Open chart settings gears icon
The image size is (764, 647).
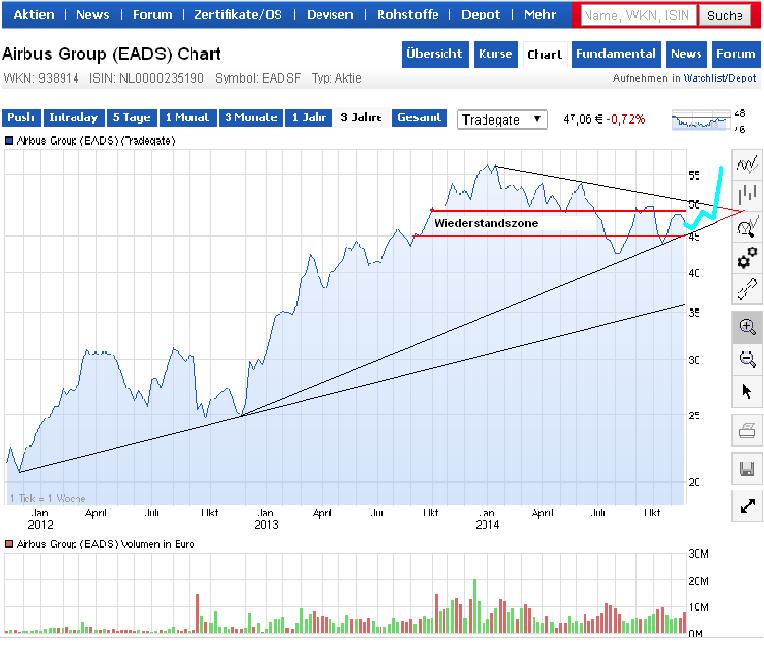point(746,259)
